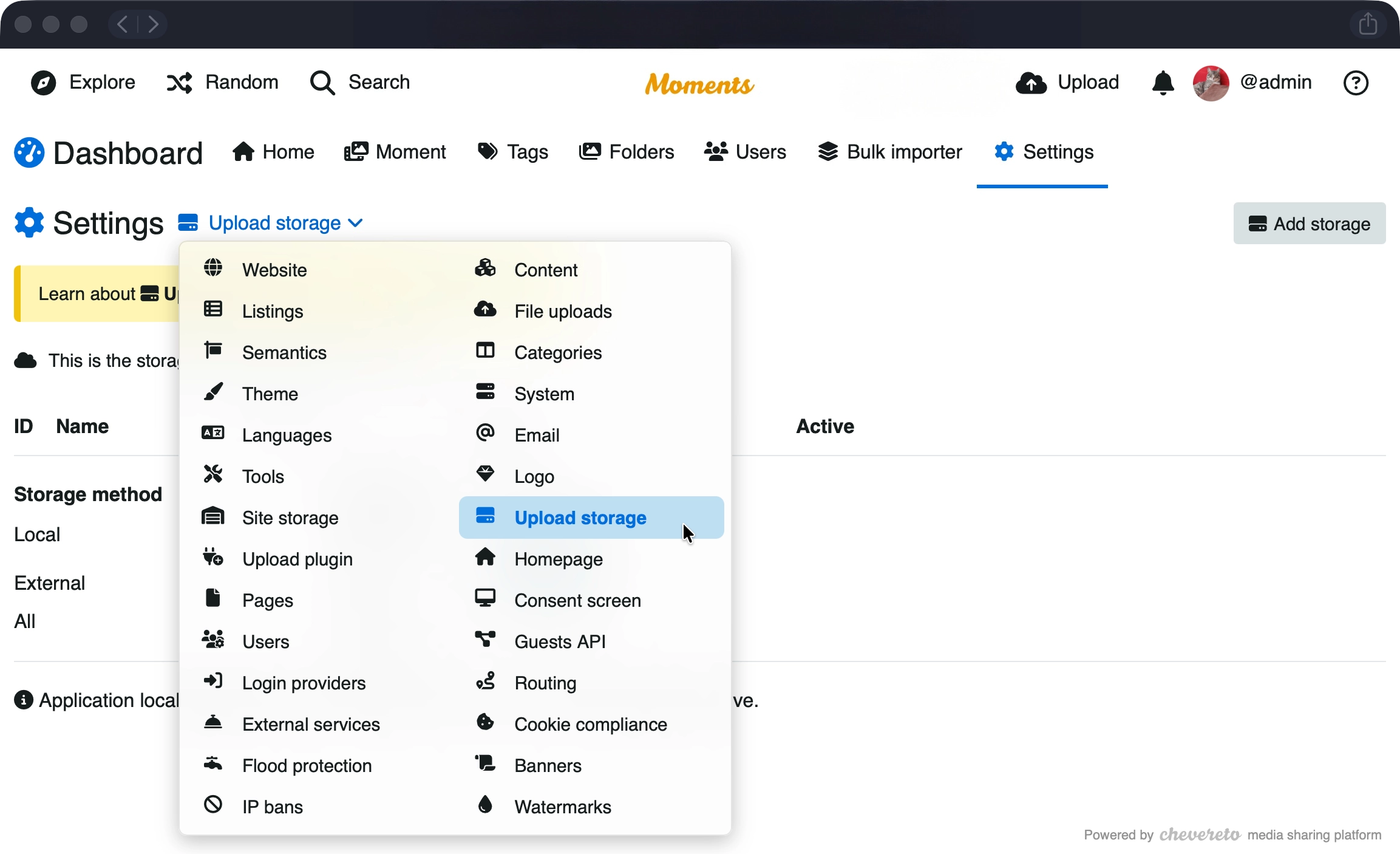The width and height of the screenshot is (1400, 854).
Task: Click the Languages icon in menu
Action: pos(213,433)
